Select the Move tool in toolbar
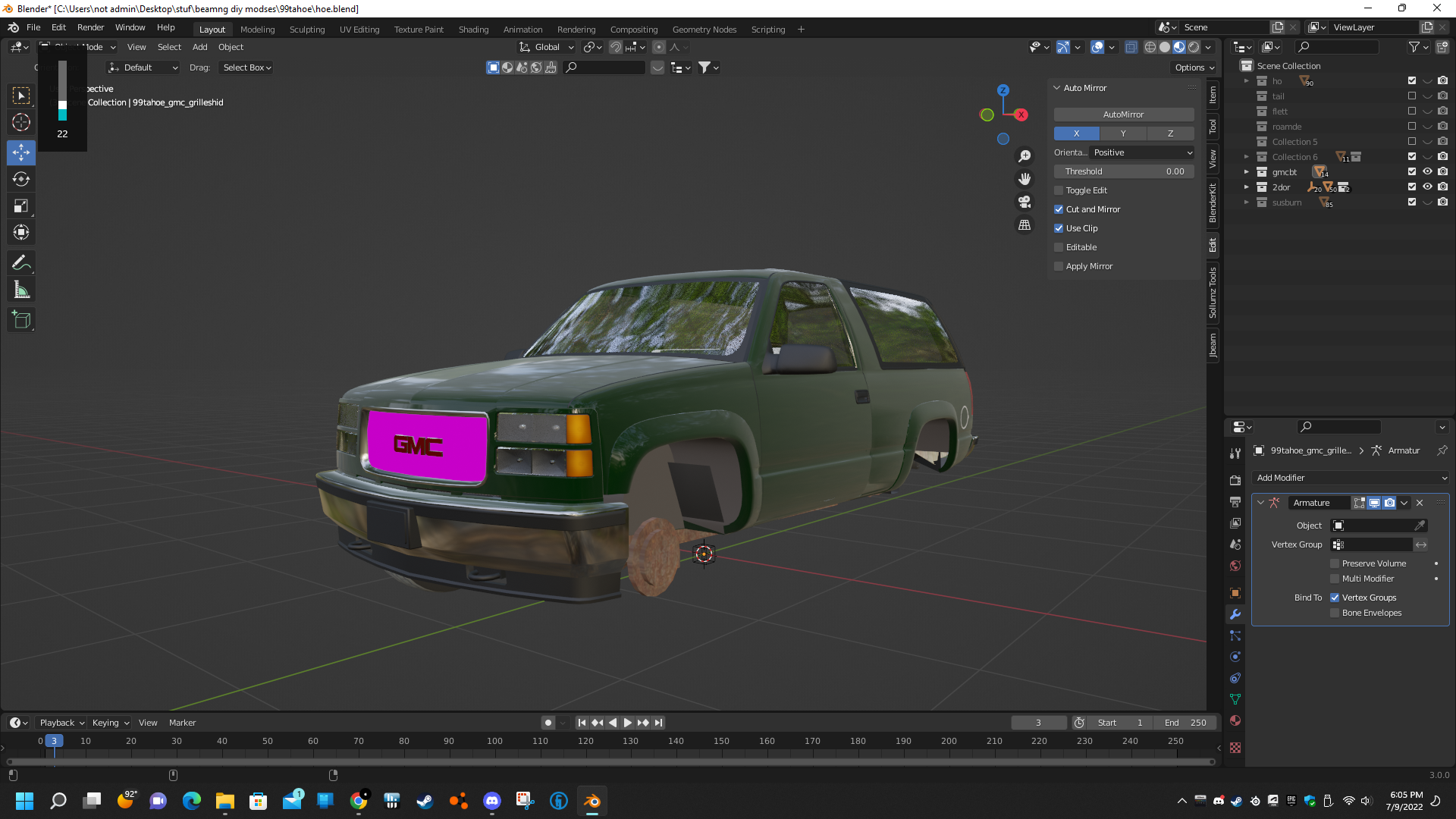The width and height of the screenshot is (1456, 819). coord(21,152)
